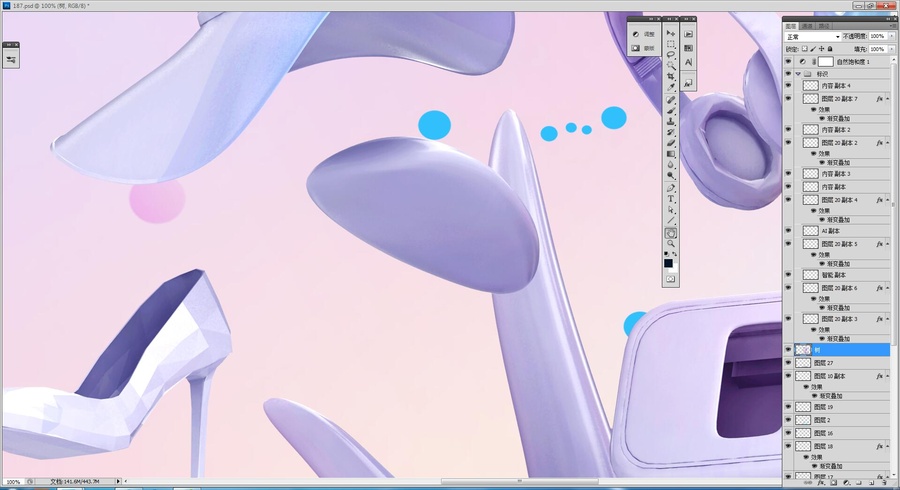Select the Clone Stamp tool
Screen dimensions: 900x490
(670, 122)
